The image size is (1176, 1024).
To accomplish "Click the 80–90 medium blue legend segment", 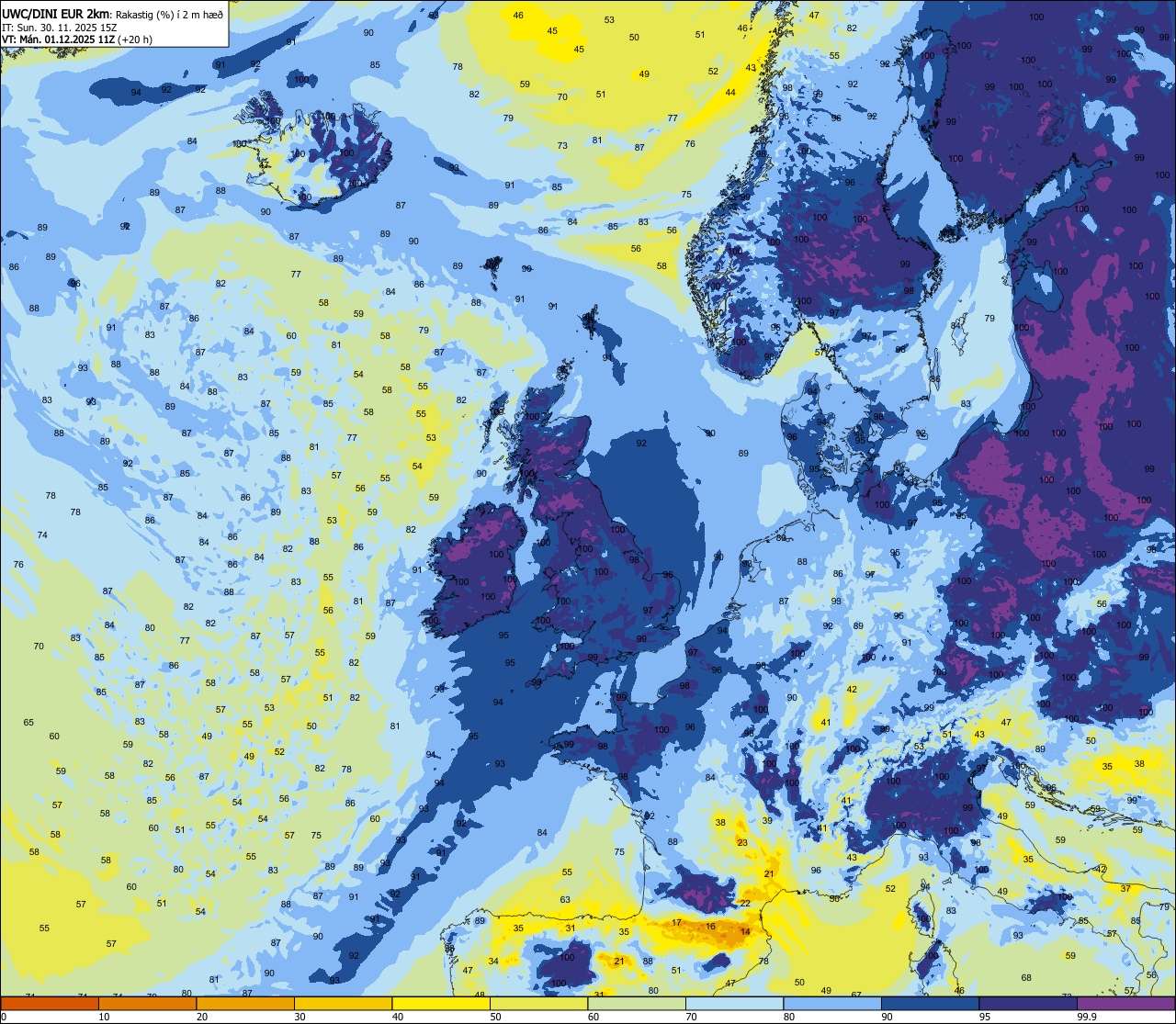I will coord(832,1003).
